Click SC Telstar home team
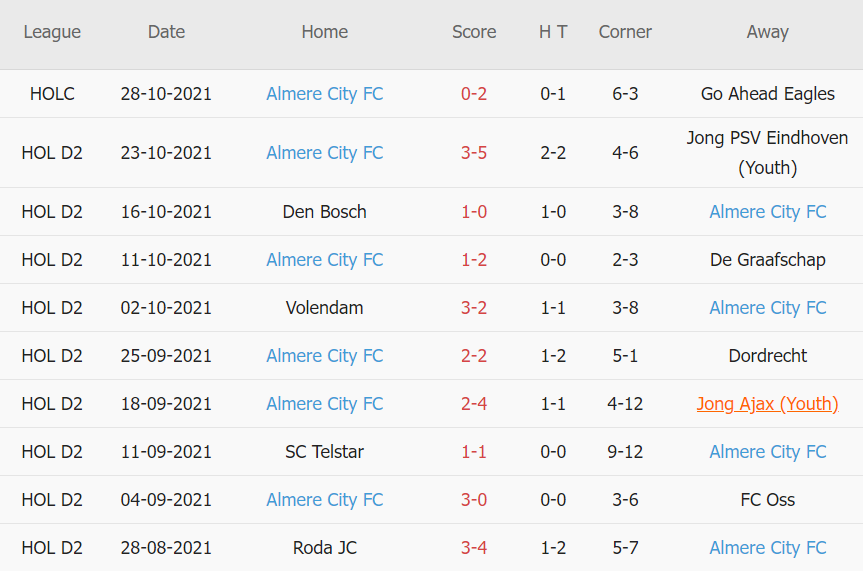This screenshot has height=571, width=863. tap(324, 452)
